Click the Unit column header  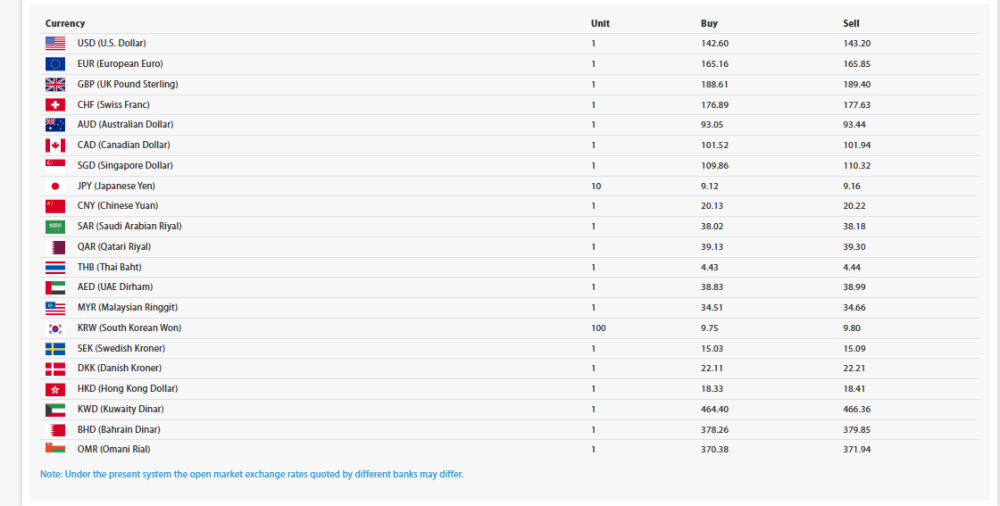pyautogui.click(x=600, y=23)
